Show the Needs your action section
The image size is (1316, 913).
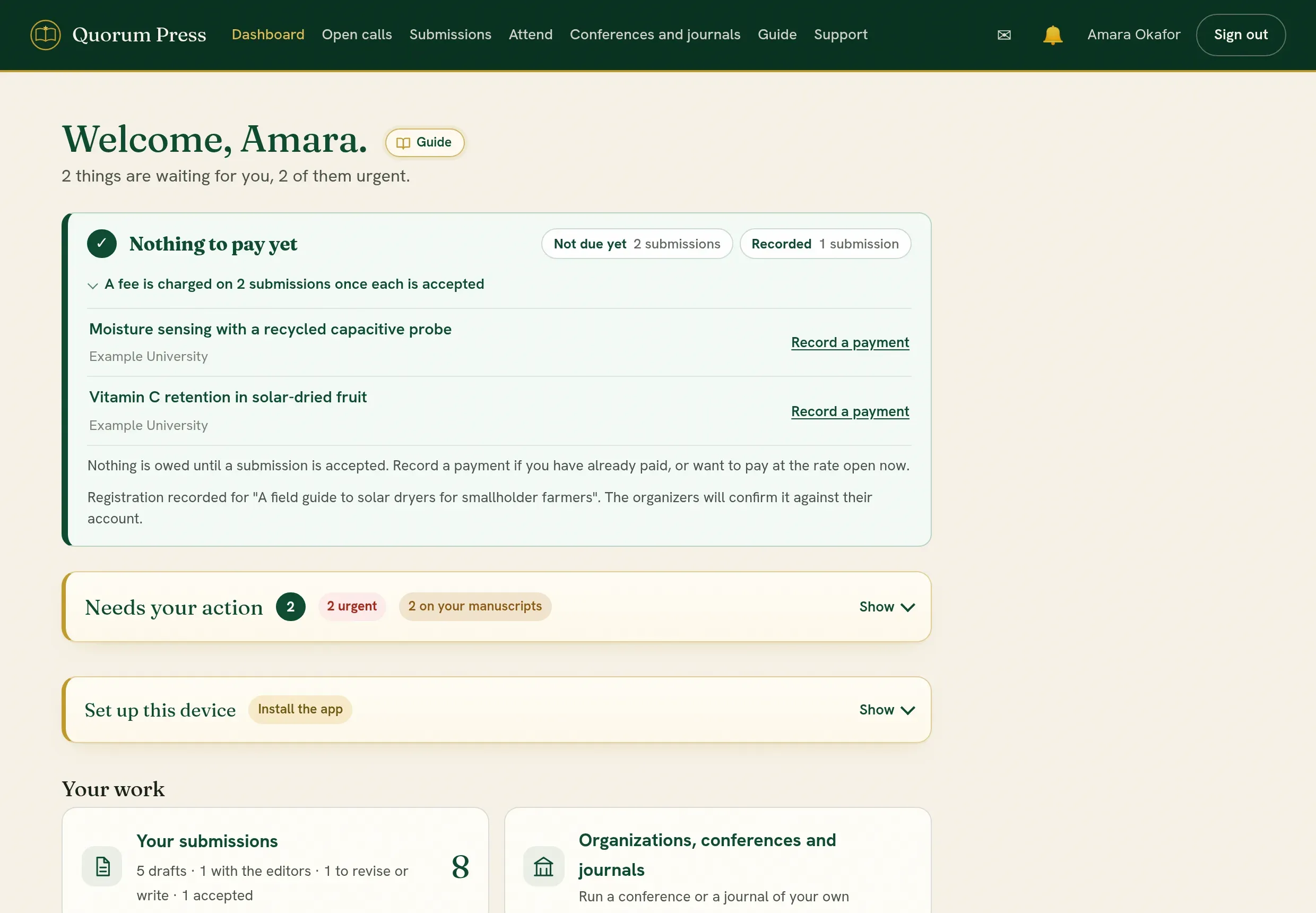[x=887, y=607]
